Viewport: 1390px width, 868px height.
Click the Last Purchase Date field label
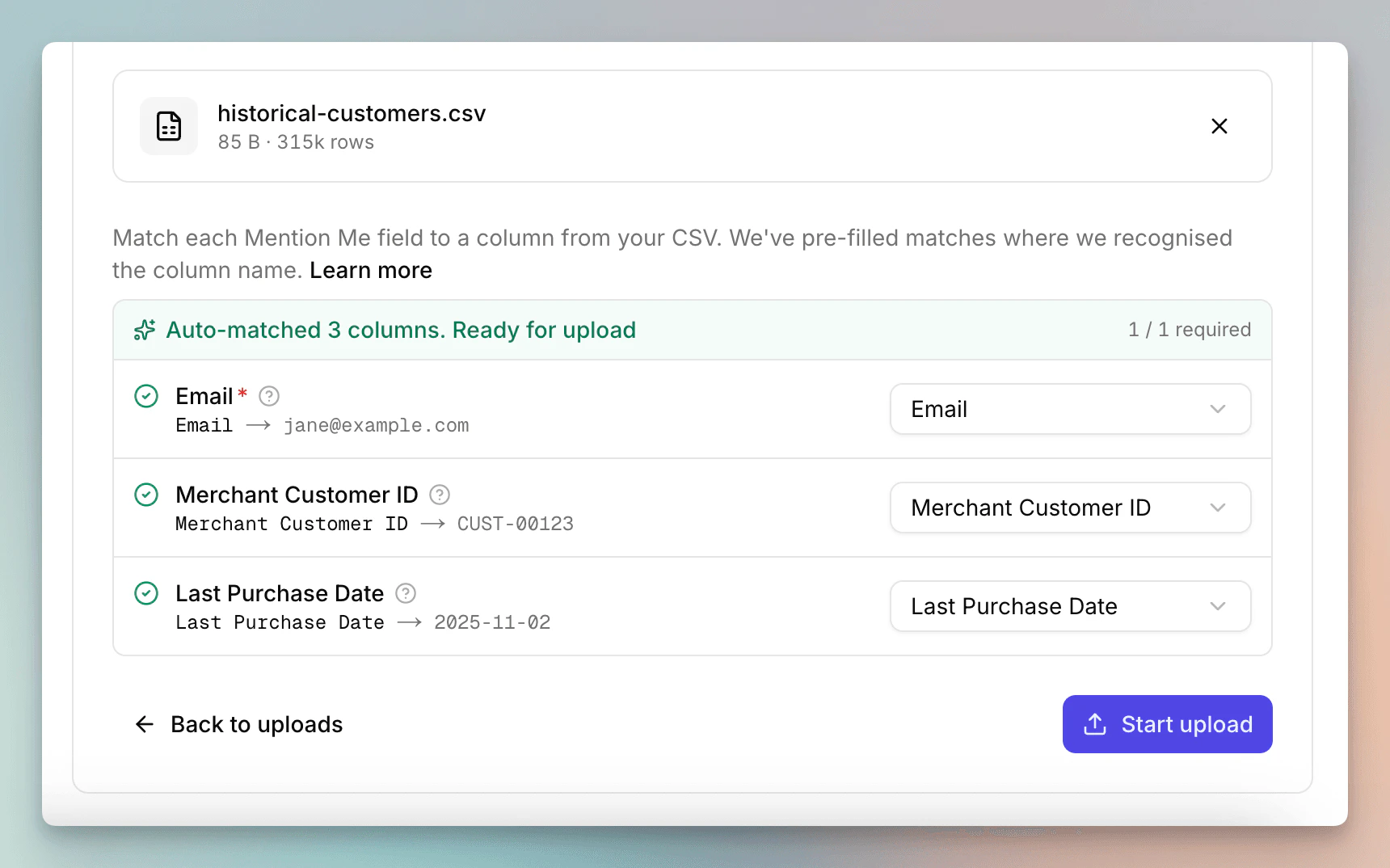280,593
